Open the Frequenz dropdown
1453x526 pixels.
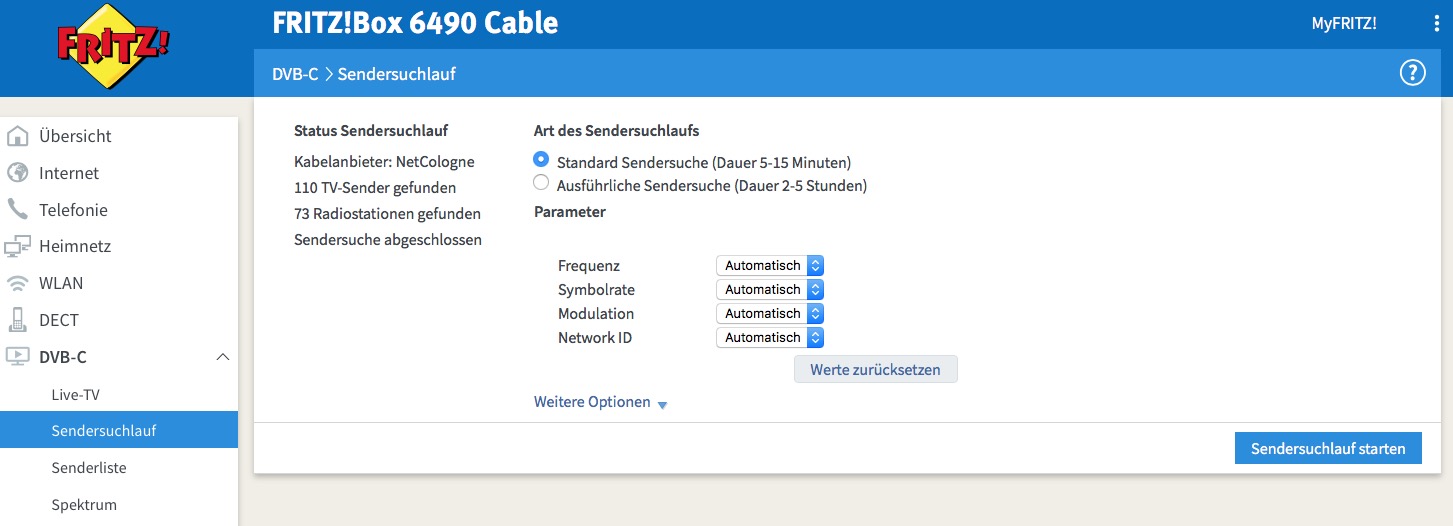pos(769,266)
